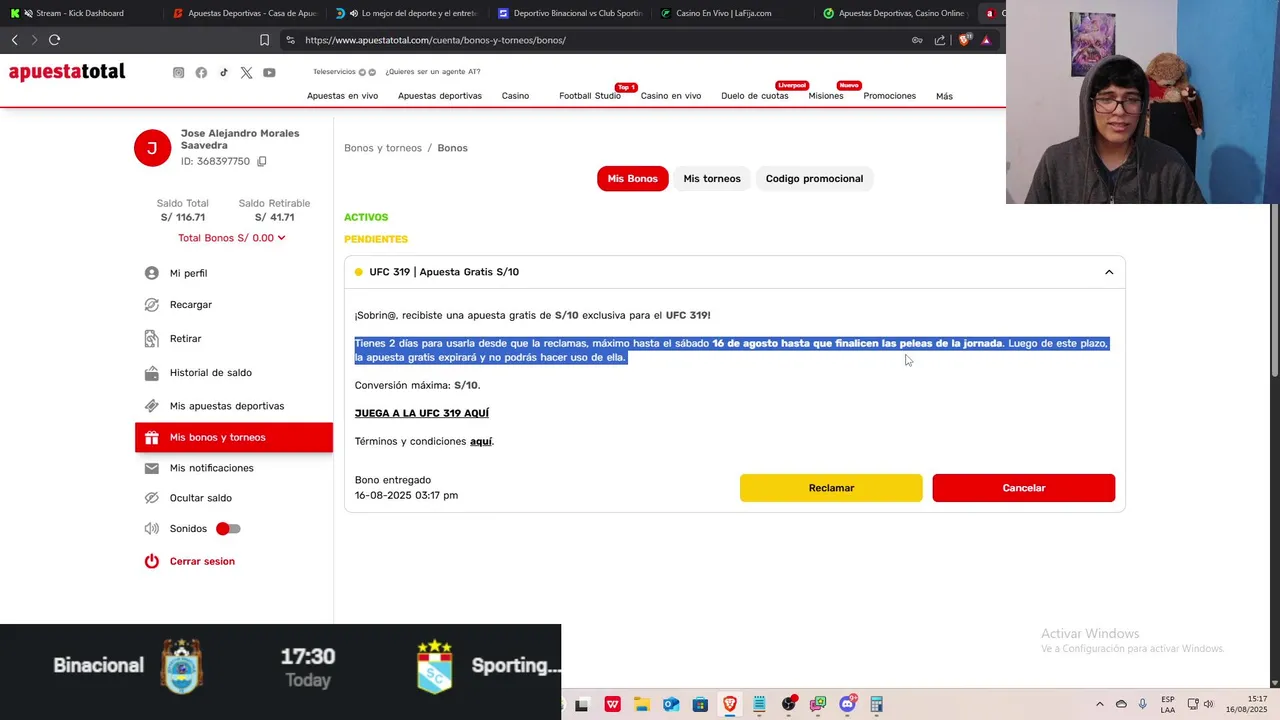Reload the page with the refresh icon
1280x720 pixels.
(54, 40)
